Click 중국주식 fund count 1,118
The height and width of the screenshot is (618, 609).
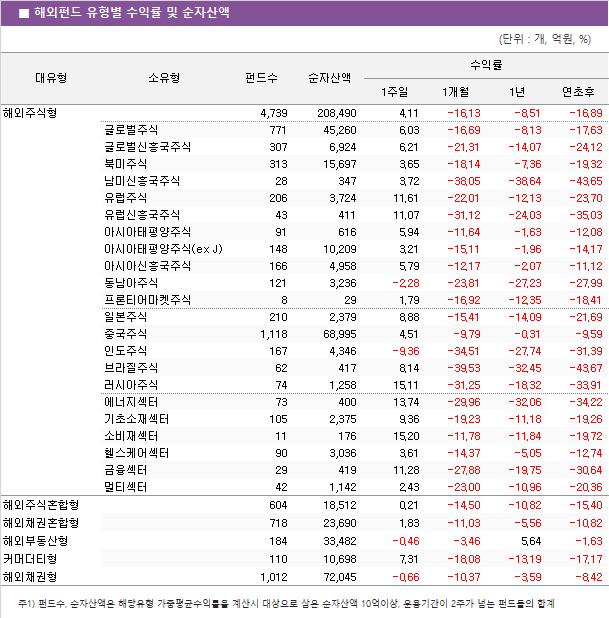click(x=274, y=335)
